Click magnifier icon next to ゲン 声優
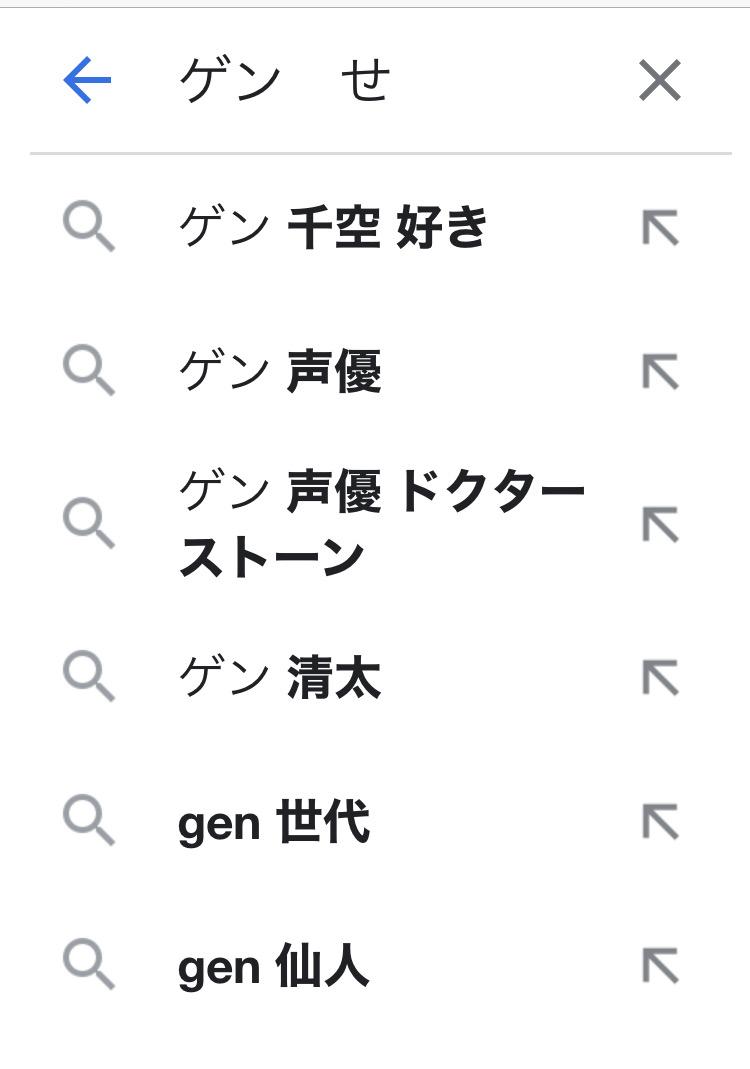 click(89, 373)
